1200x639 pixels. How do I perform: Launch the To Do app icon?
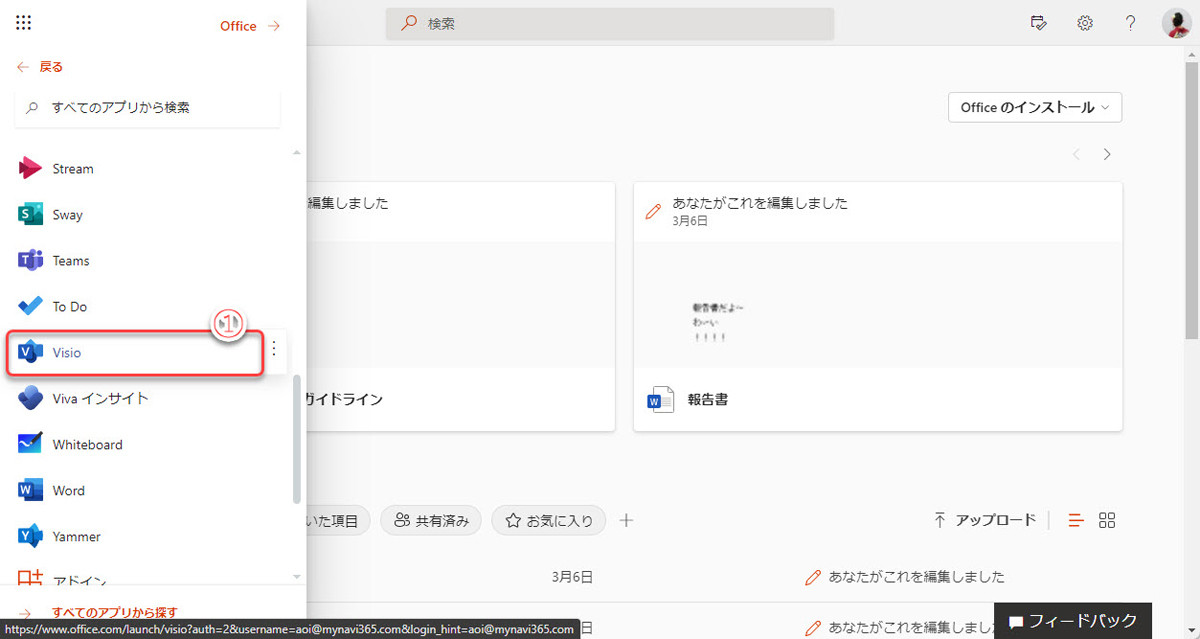pos(30,307)
